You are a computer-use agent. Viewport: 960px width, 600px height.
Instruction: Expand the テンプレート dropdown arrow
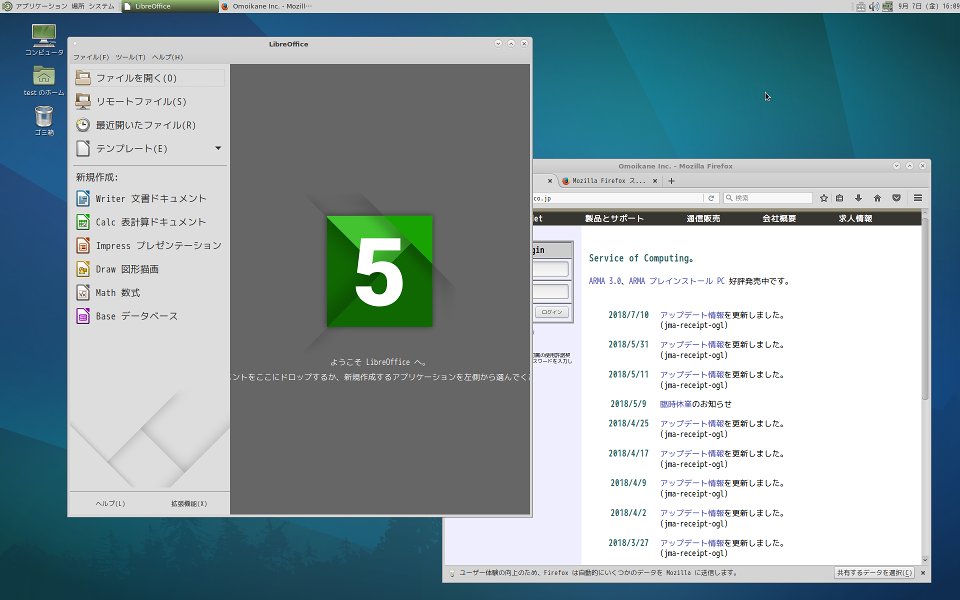tap(218, 148)
